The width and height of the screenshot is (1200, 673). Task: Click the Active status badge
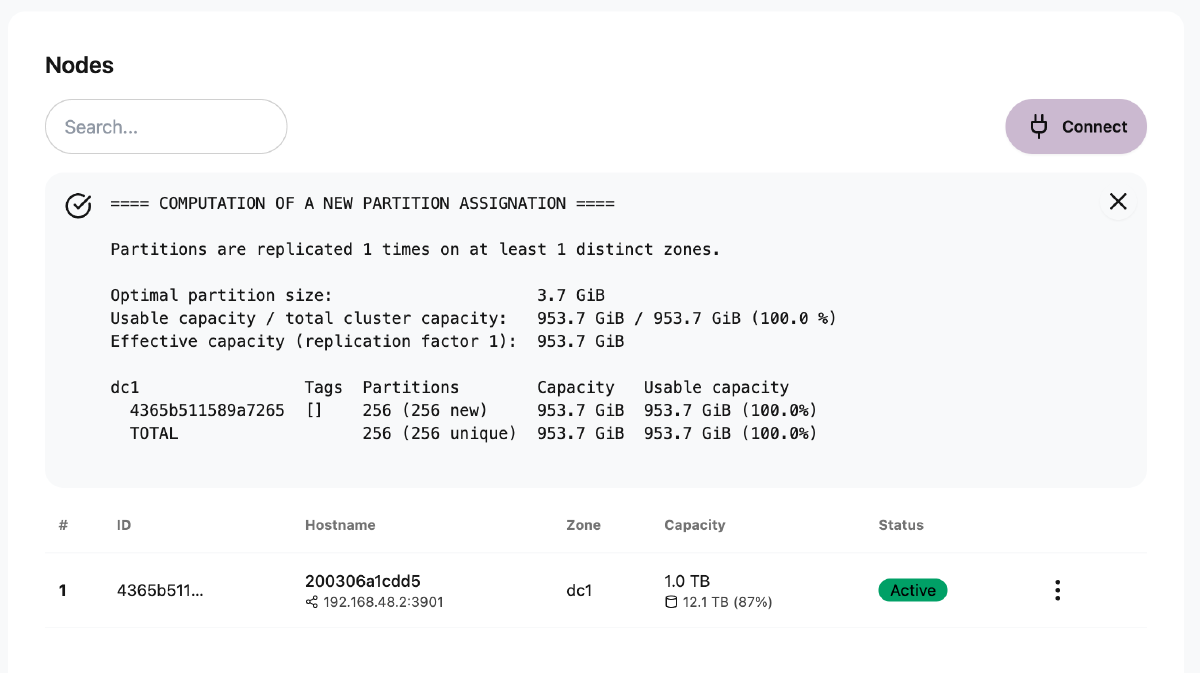913,591
